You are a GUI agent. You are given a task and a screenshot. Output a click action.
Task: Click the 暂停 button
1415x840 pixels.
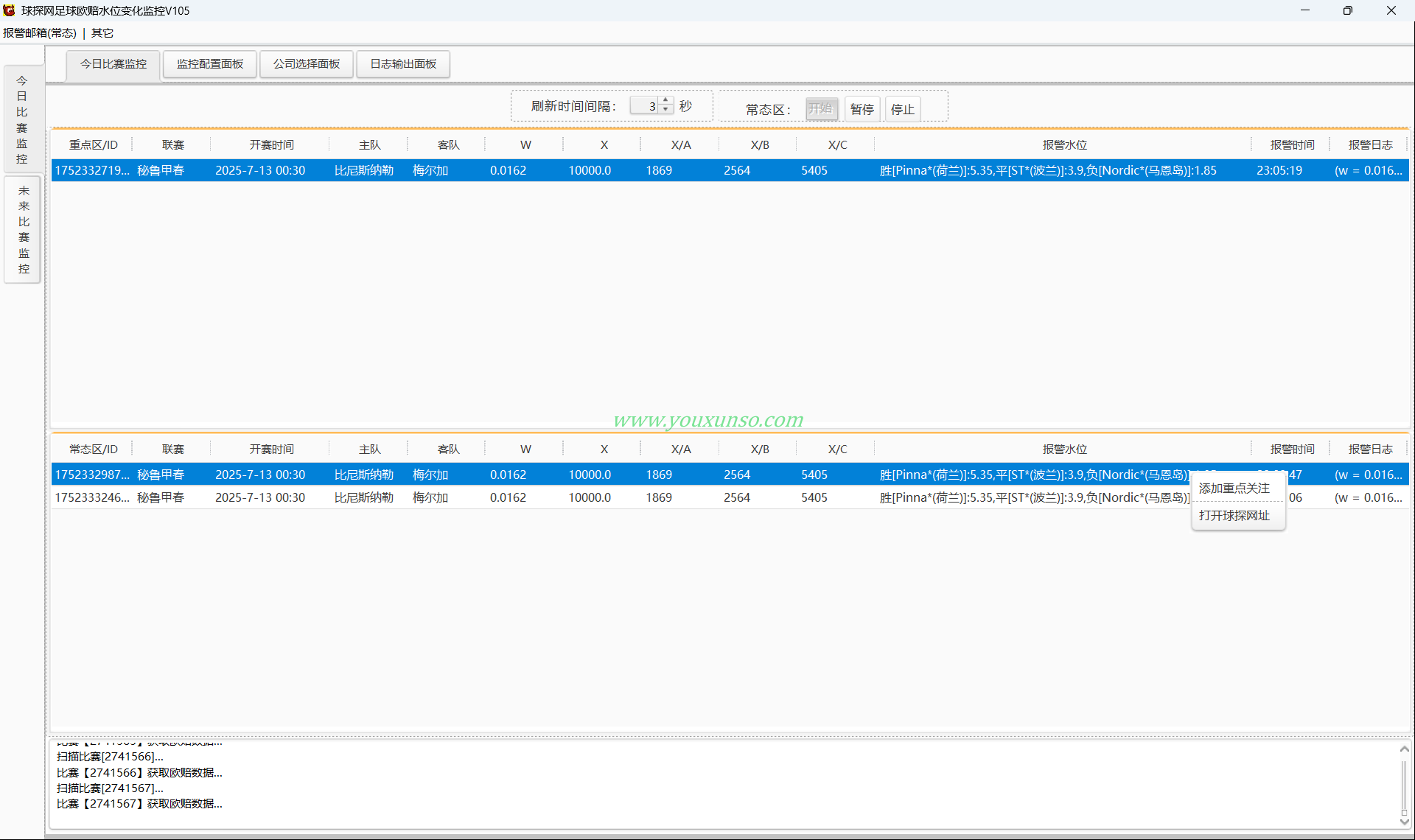(x=862, y=109)
